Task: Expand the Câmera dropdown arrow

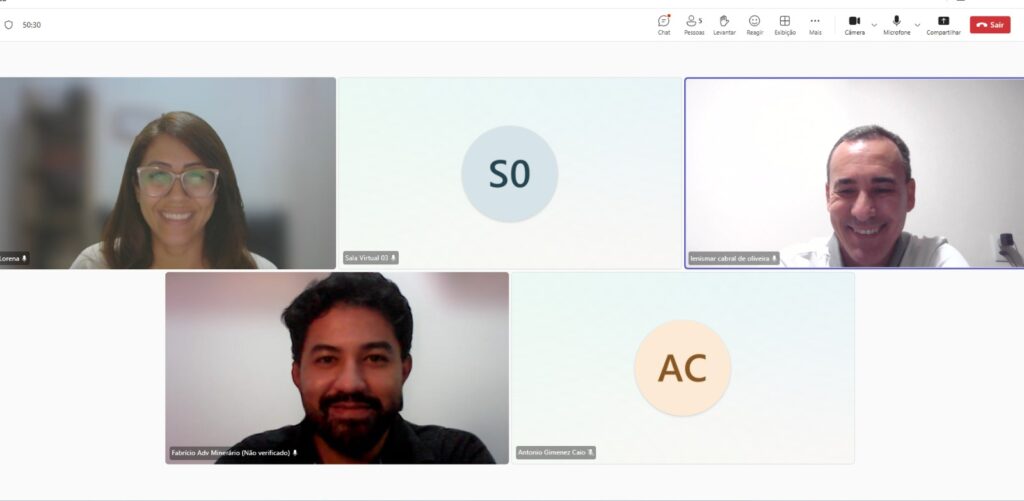Action: click(x=874, y=25)
